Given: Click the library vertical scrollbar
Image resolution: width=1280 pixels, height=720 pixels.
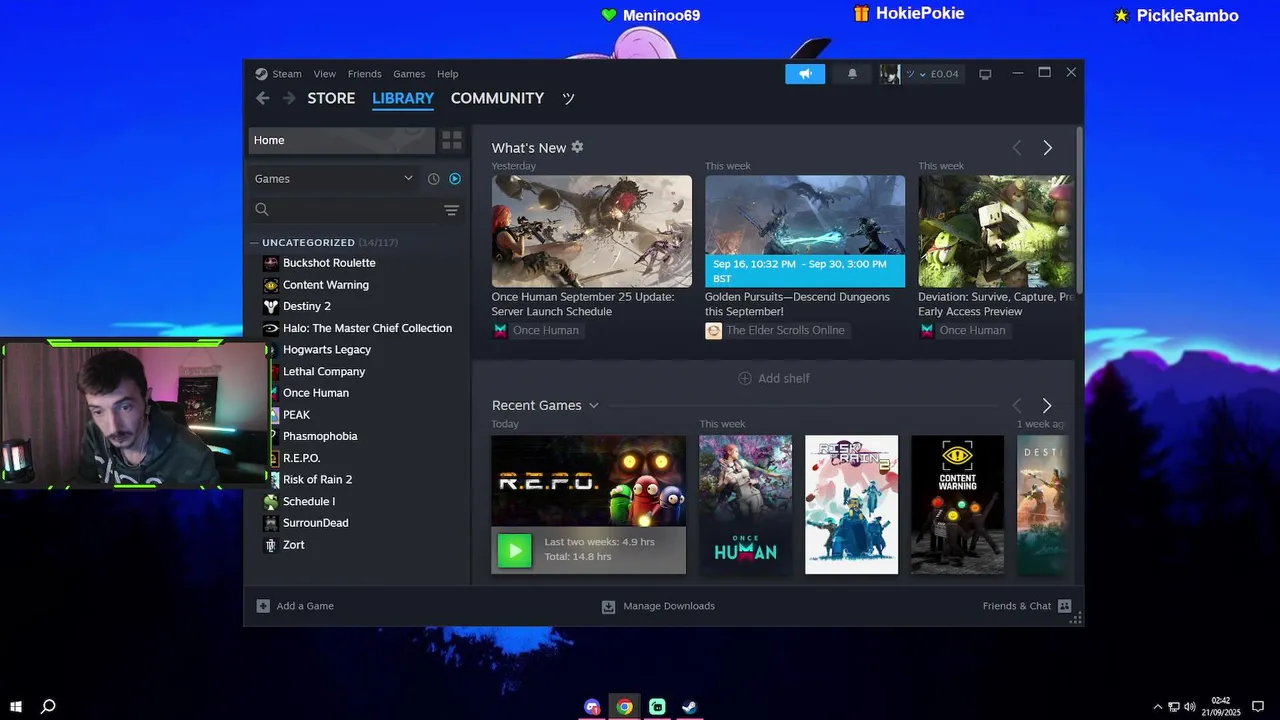Looking at the screenshot, I should pos(1079,210).
